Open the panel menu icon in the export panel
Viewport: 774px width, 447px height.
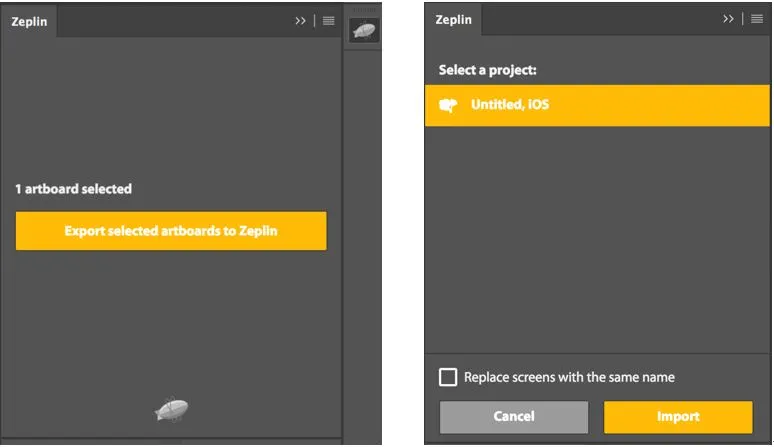329,20
